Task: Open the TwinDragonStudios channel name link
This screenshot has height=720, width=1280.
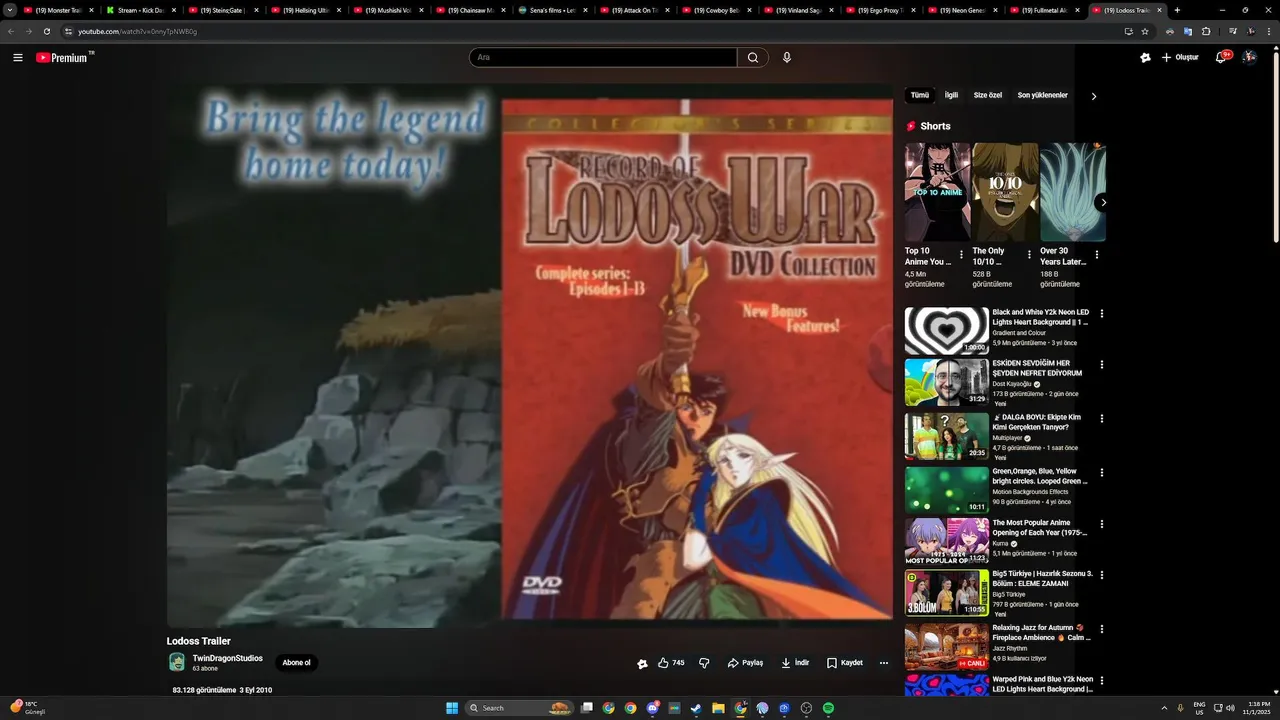Action: (228, 658)
